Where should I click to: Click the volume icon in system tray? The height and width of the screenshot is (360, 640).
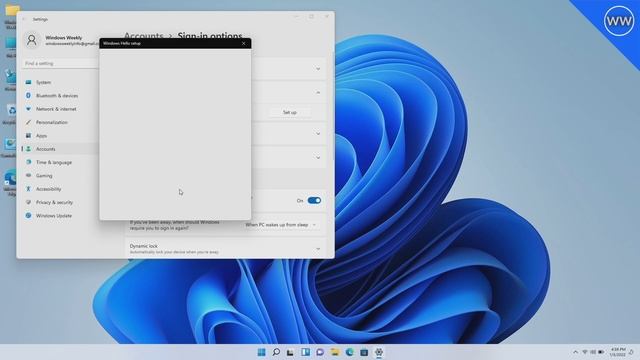[593, 352]
